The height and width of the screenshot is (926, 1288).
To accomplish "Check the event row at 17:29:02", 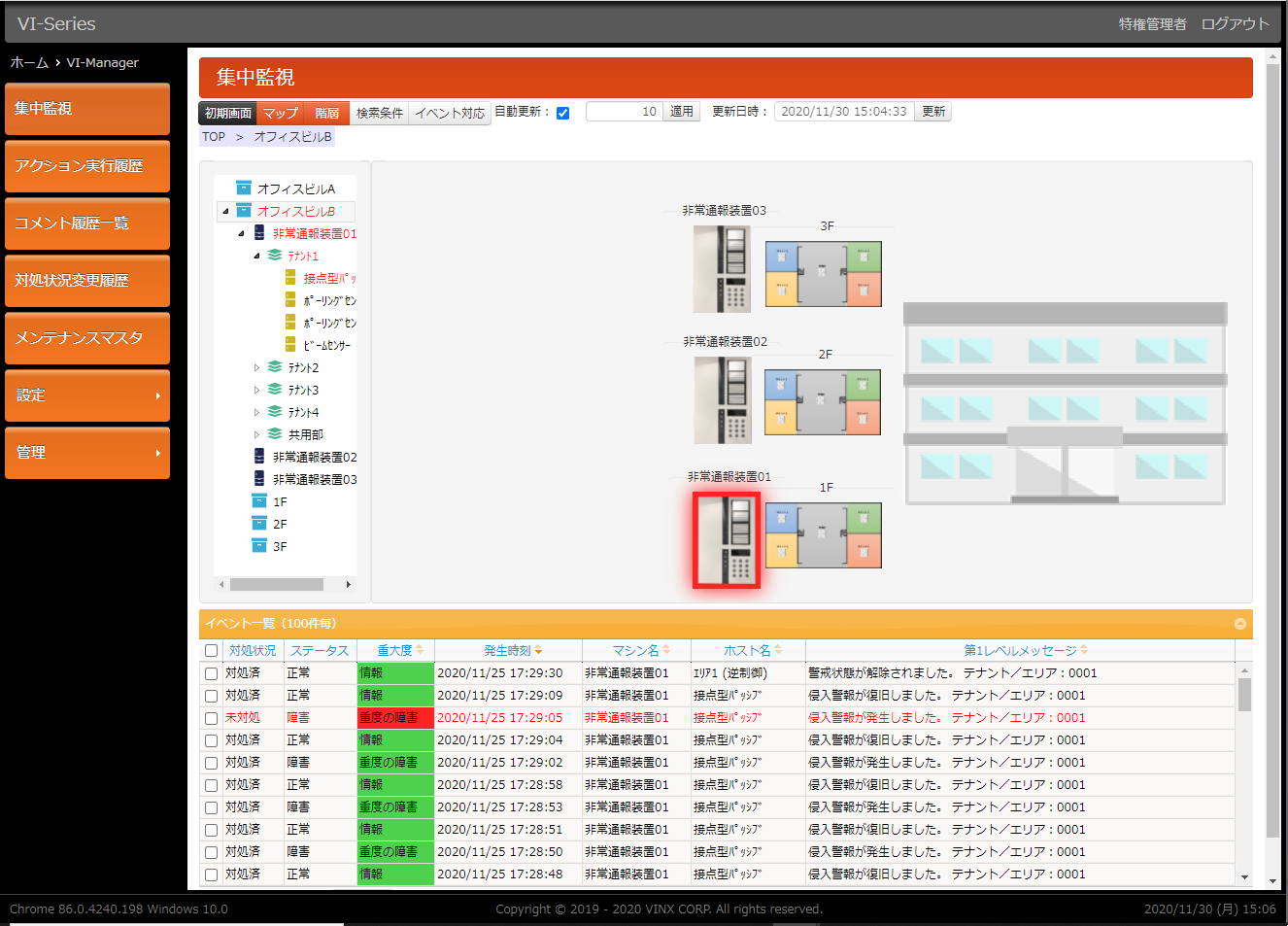I will [x=211, y=763].
